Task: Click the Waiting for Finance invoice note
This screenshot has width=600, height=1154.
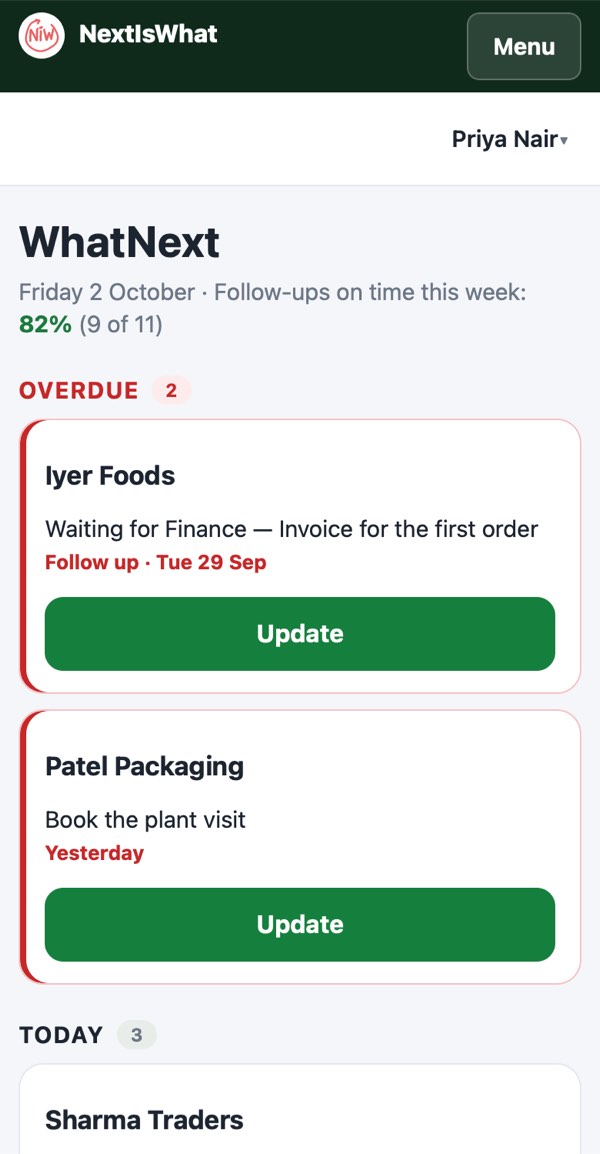Action: 292,528
